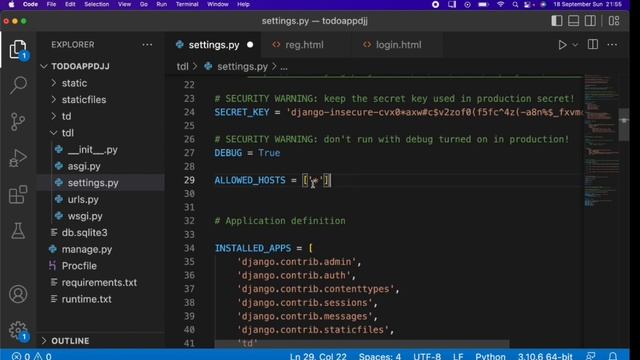Open requirements.txt file

coord(99,282)
